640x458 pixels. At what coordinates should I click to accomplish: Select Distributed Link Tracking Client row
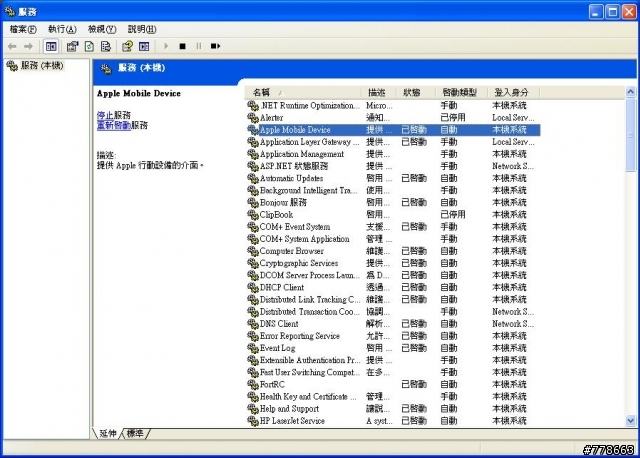tap(393, 300)
